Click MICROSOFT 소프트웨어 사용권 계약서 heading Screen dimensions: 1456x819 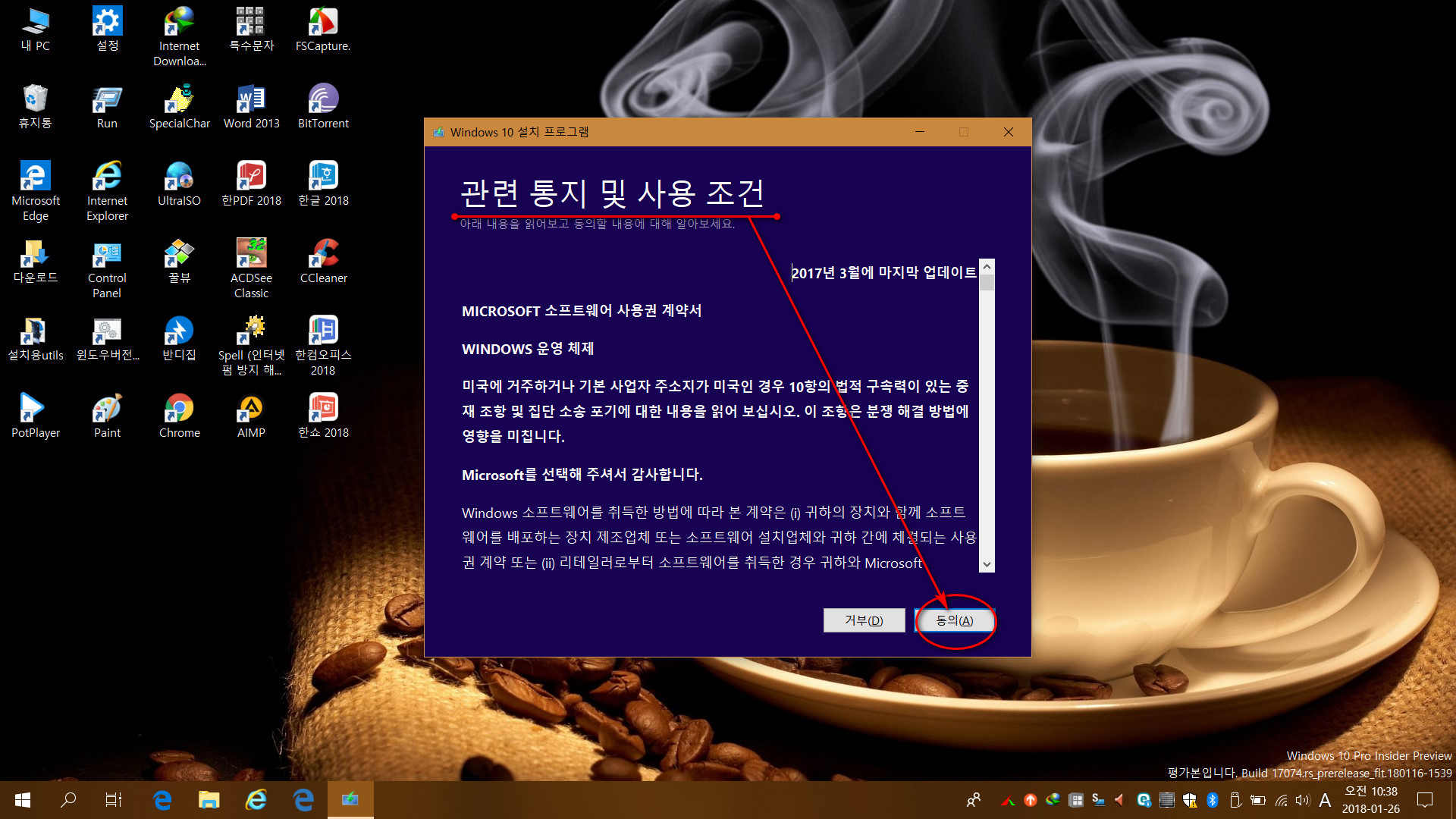[x=582, y=311]
